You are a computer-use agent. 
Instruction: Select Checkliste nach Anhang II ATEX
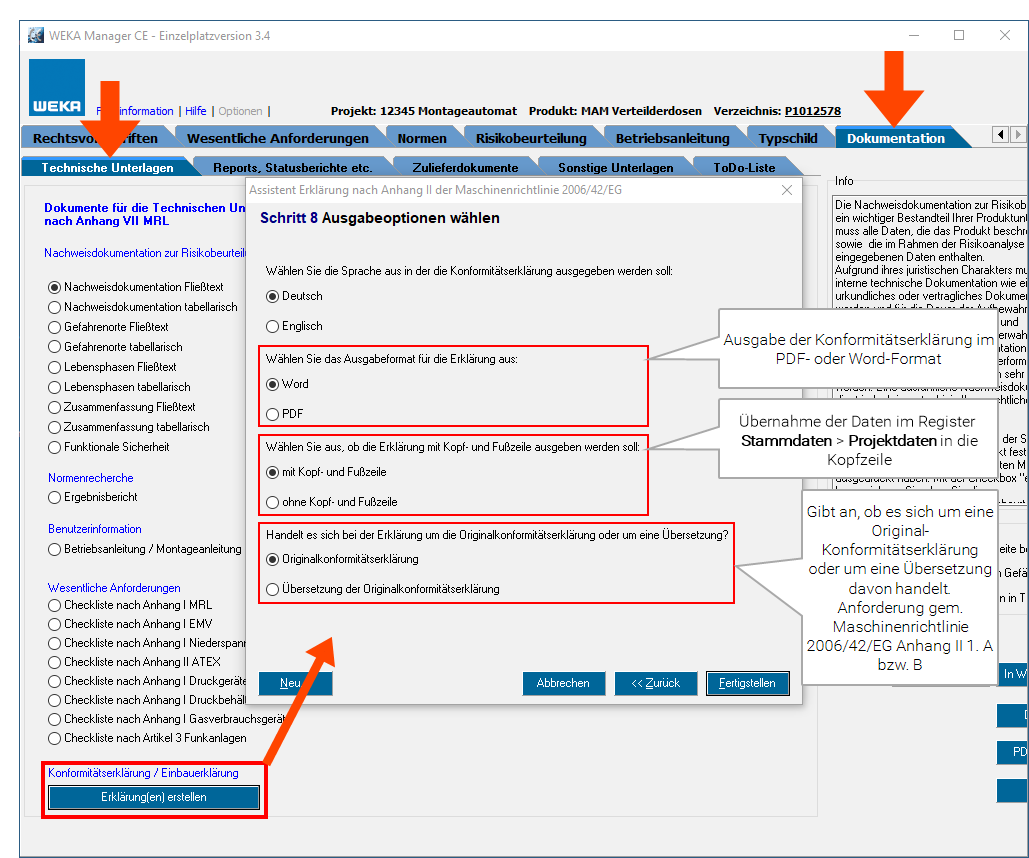pos(55,662)
